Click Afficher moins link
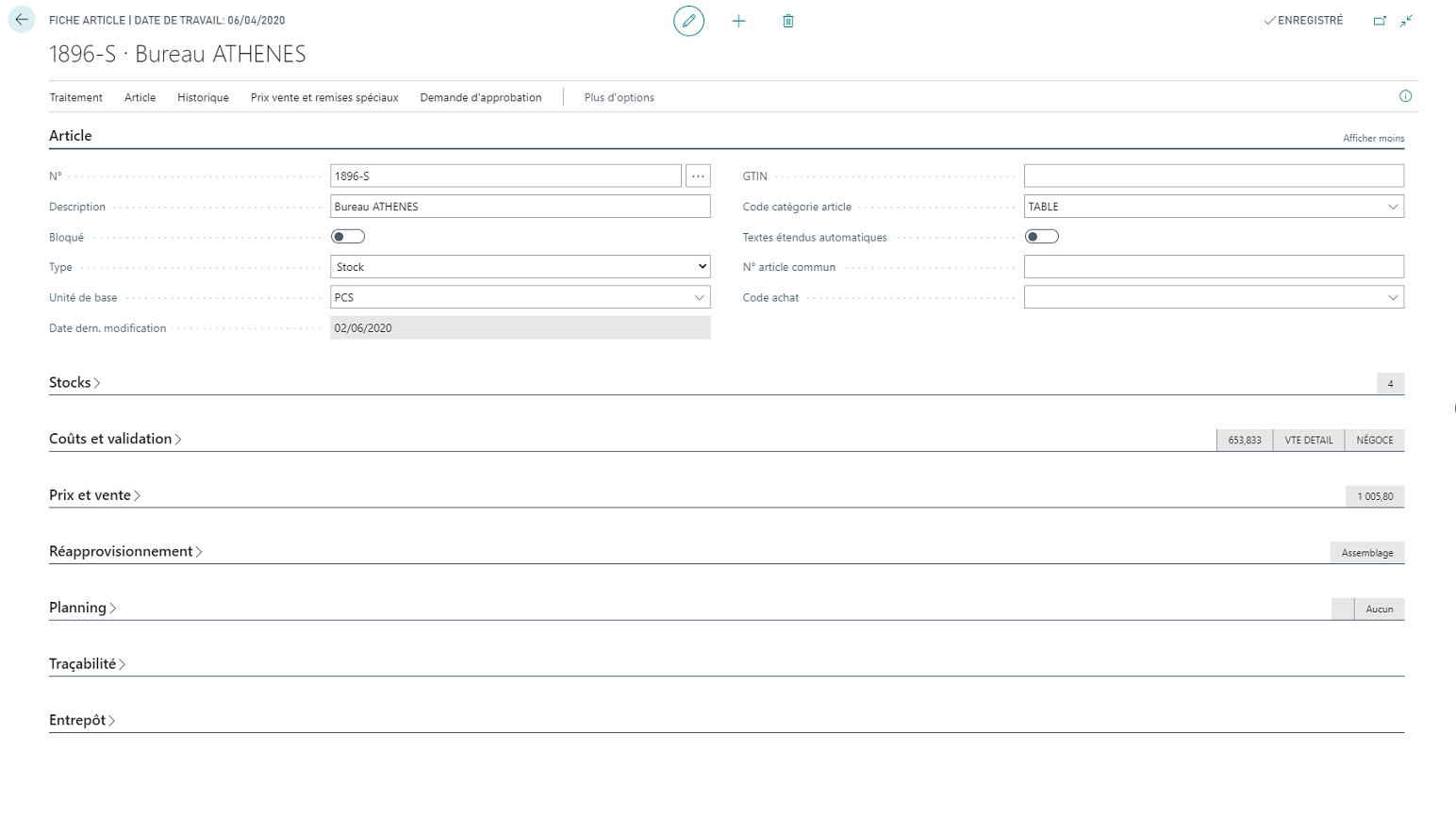 1373,138
